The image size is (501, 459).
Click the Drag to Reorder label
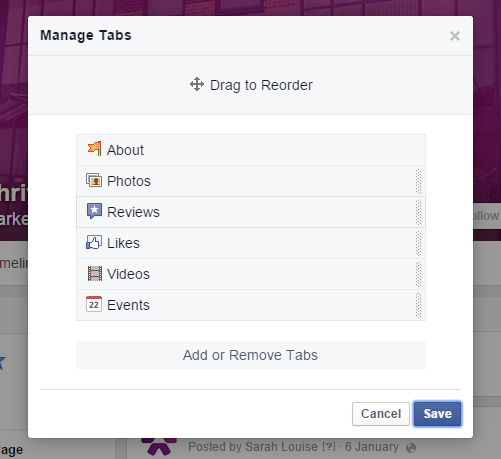point(261,85)
